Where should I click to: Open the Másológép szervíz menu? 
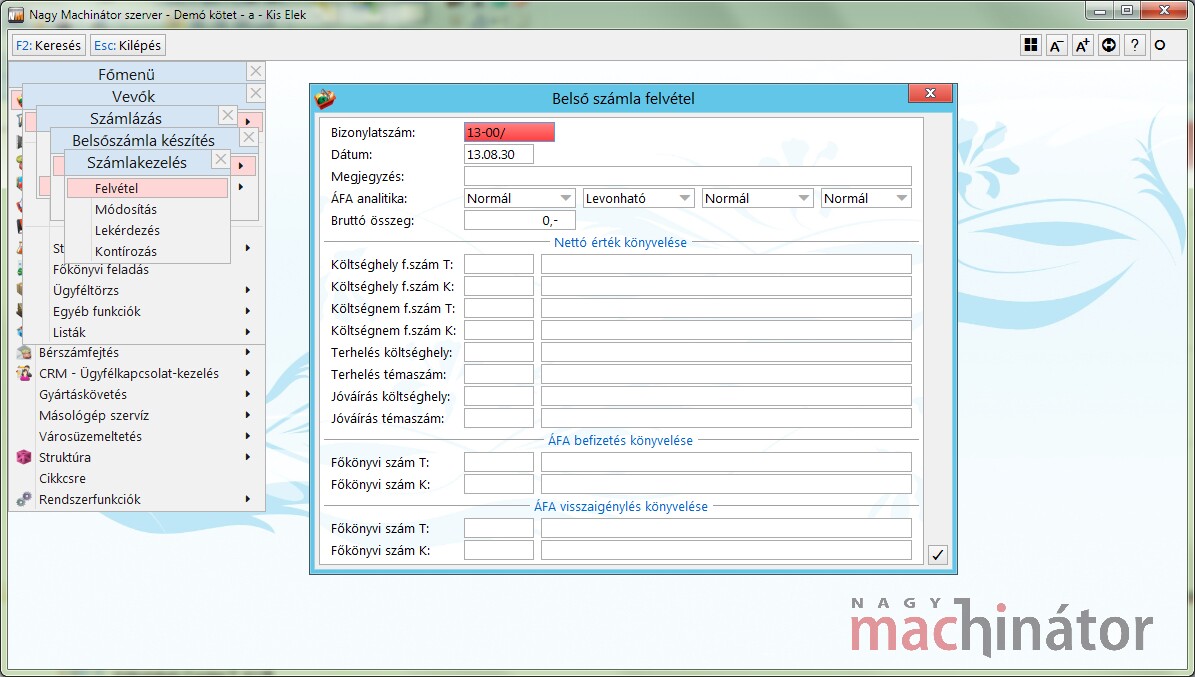[94, 416]
